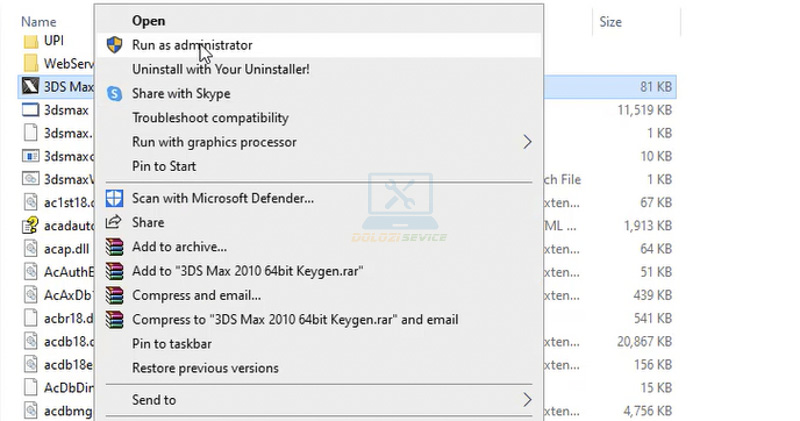800x421 pixels.
Task: Select the 3dsmax file name
Action: (x=66, y=110)
